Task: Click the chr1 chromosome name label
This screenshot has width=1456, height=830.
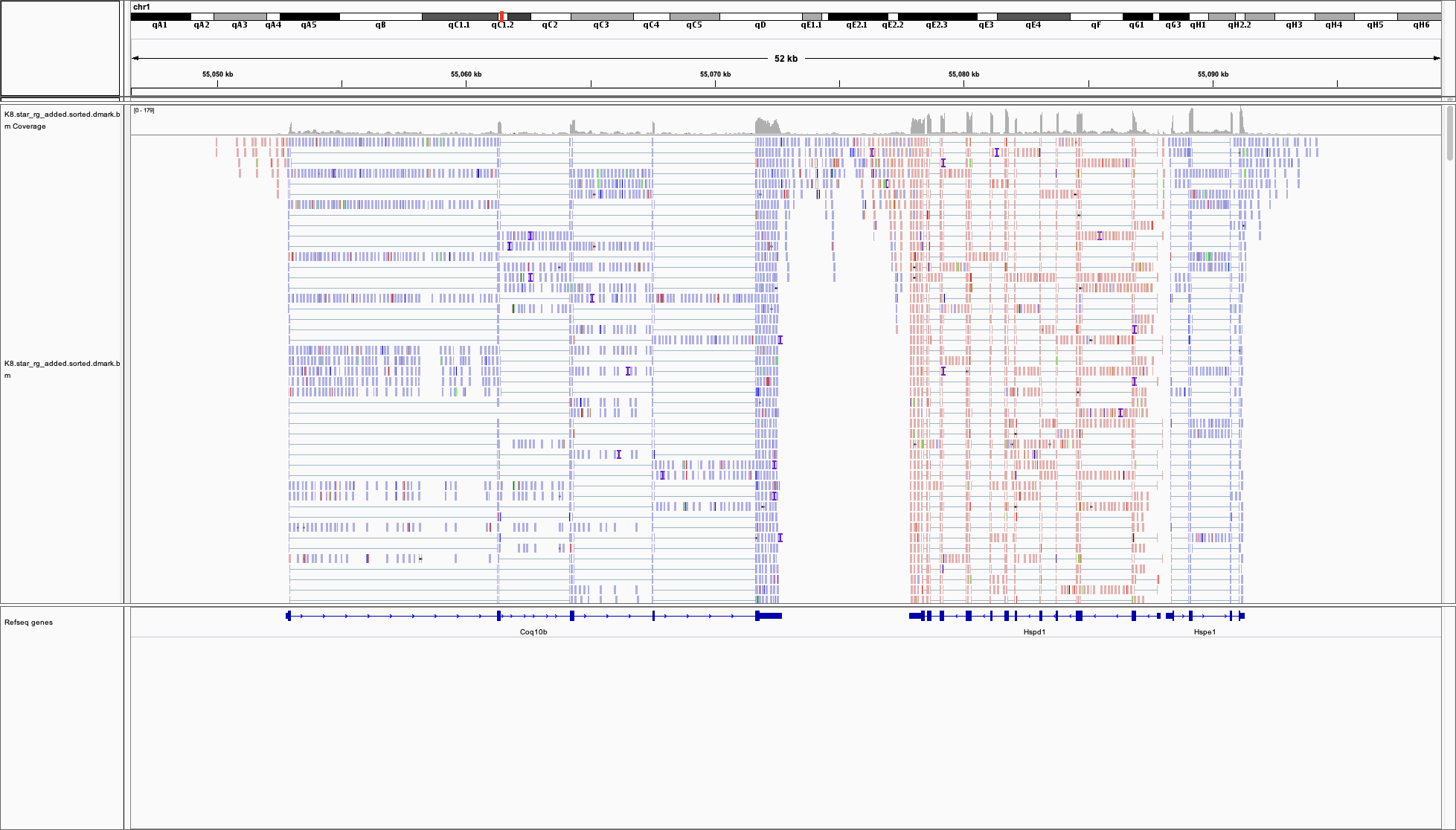Action: (141, 7)
